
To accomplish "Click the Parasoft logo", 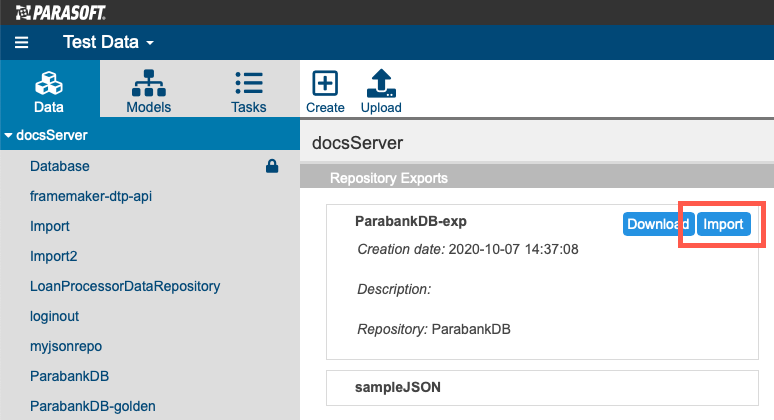I will [x=61, y=12].
